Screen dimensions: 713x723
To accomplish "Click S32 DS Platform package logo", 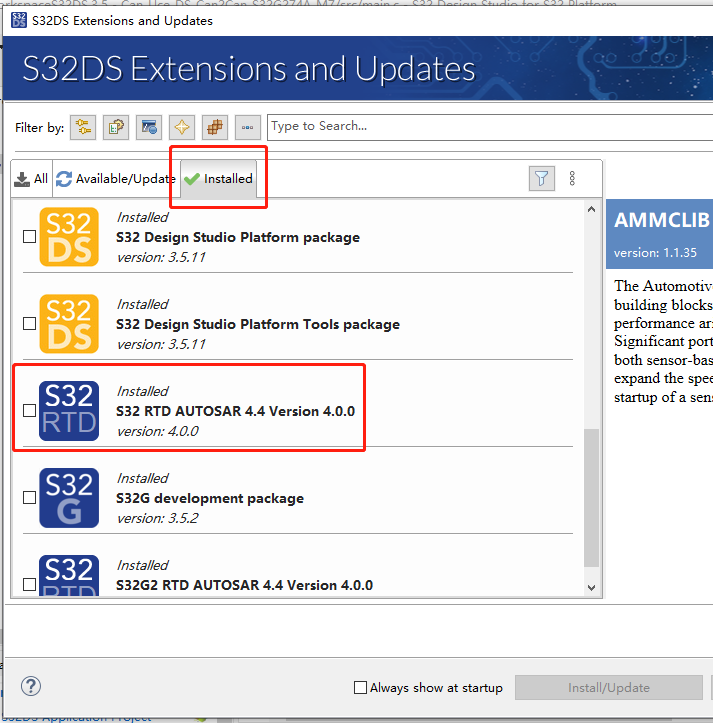I will pos(69,237).
